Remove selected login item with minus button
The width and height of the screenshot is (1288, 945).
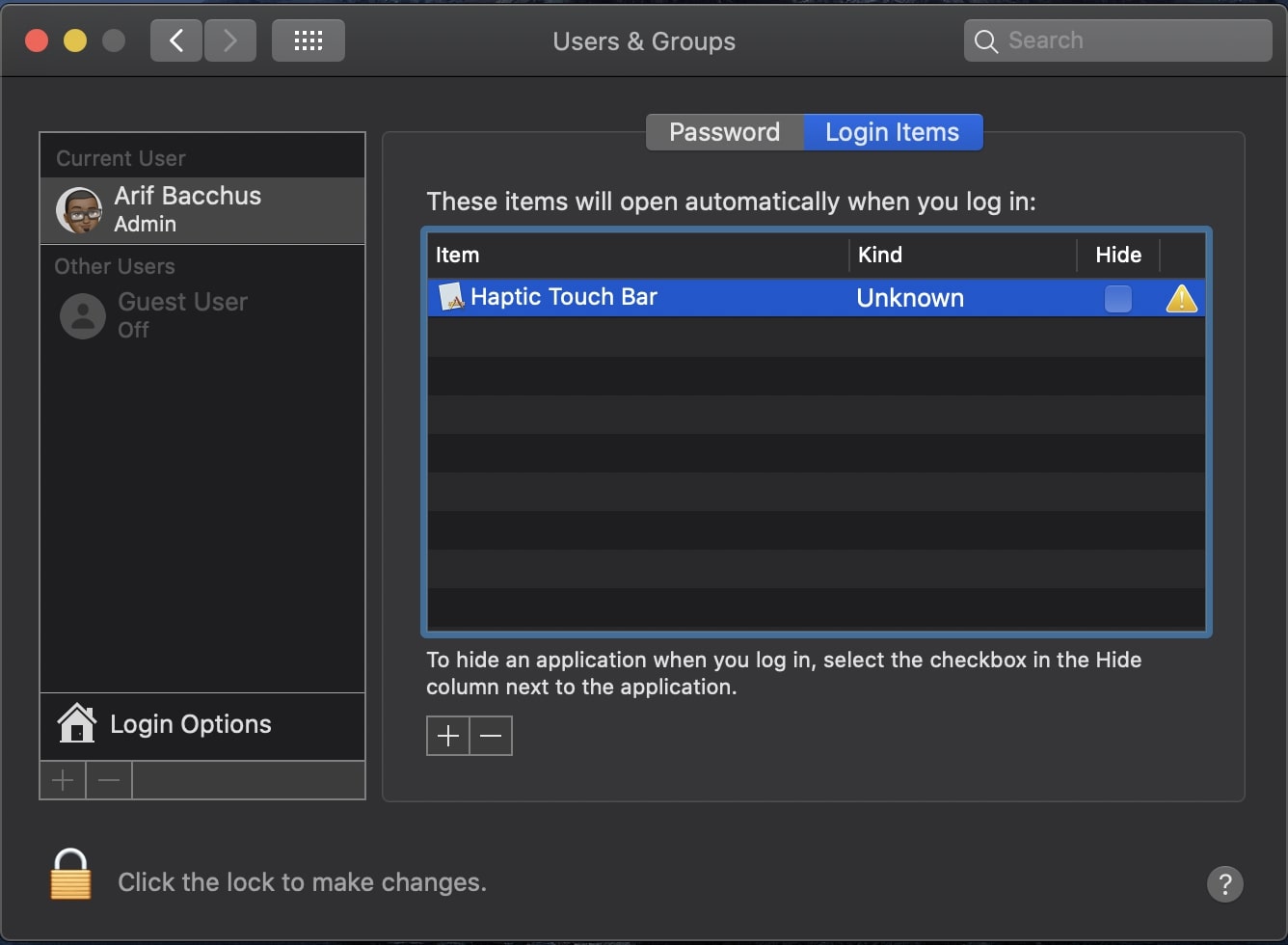pyautogui.click(x=491, y=736)
